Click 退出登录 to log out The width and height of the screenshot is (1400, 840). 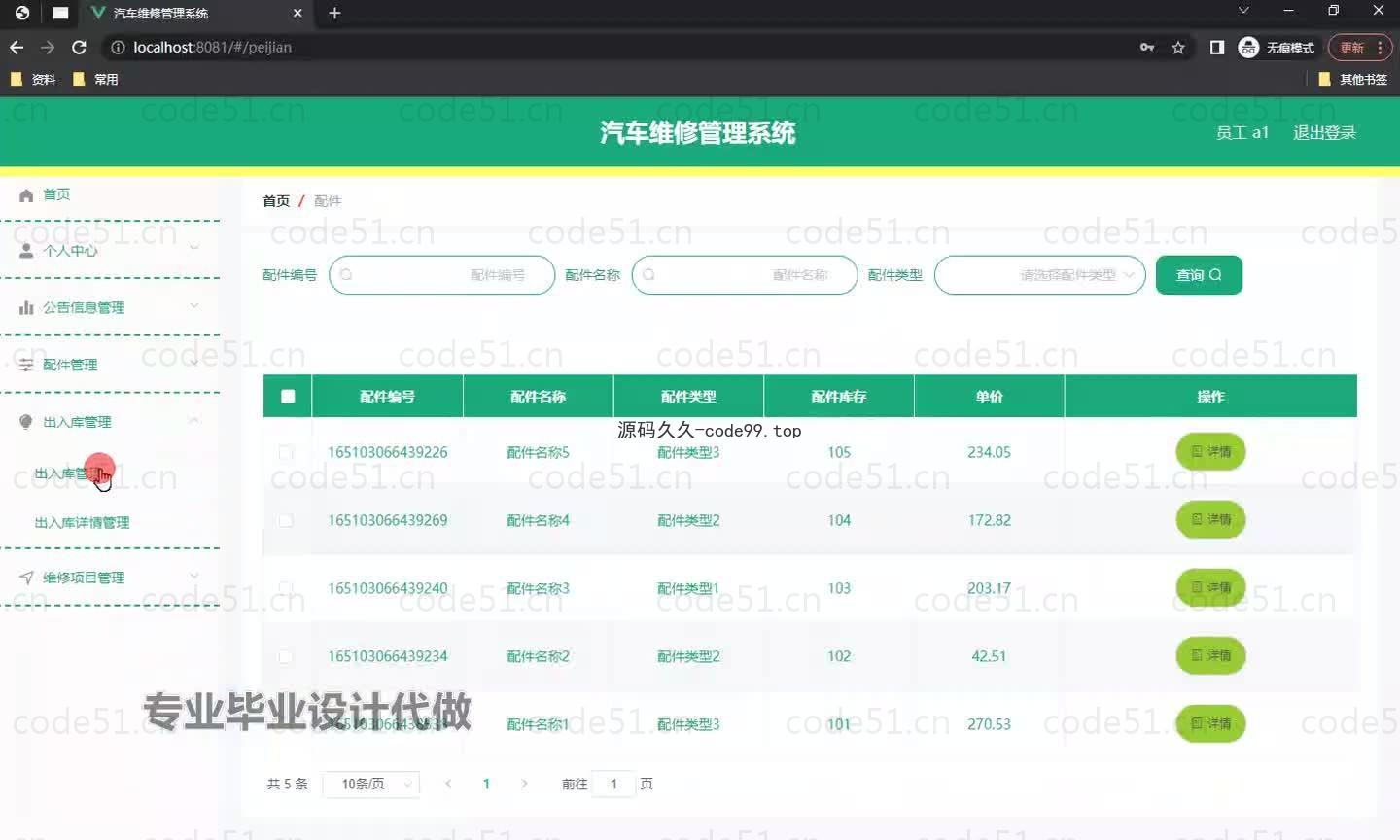pyautogui.click(x=1324, y=133)
